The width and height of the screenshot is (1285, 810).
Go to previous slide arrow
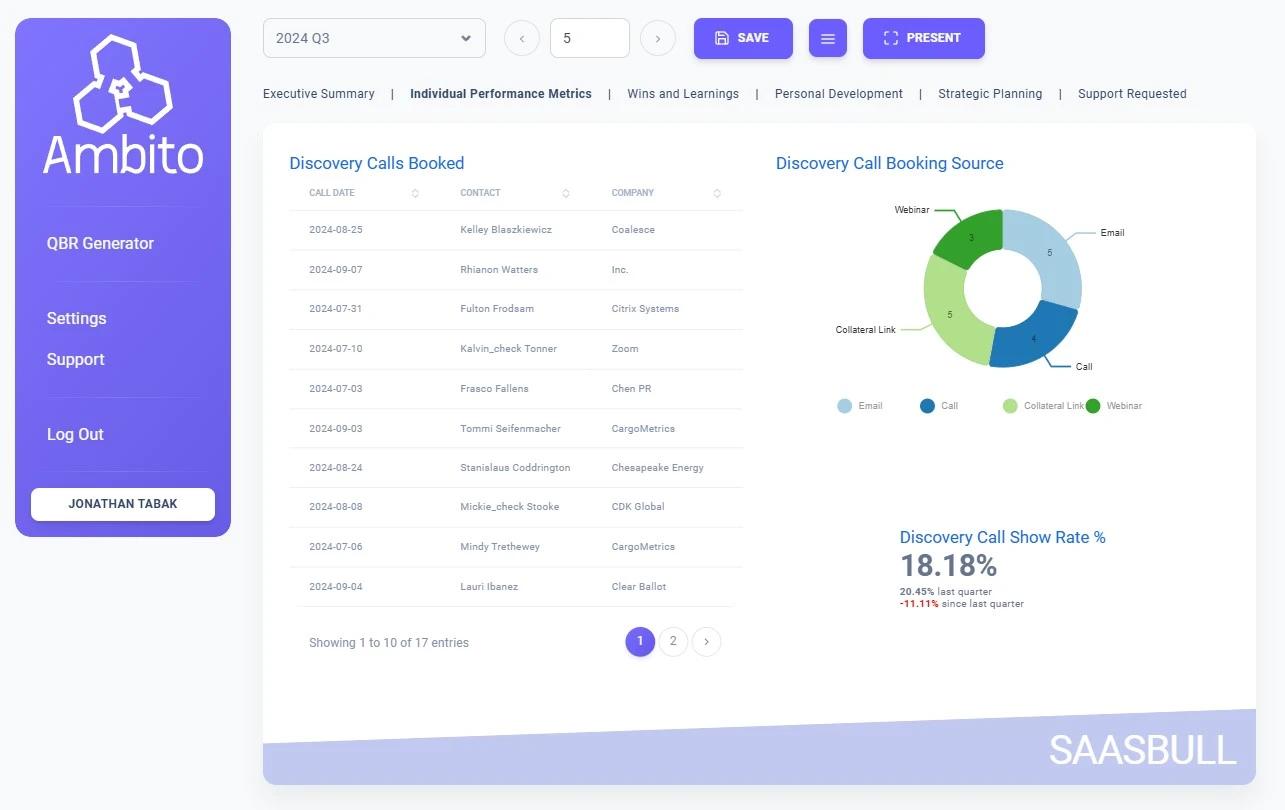pos(522,38)
